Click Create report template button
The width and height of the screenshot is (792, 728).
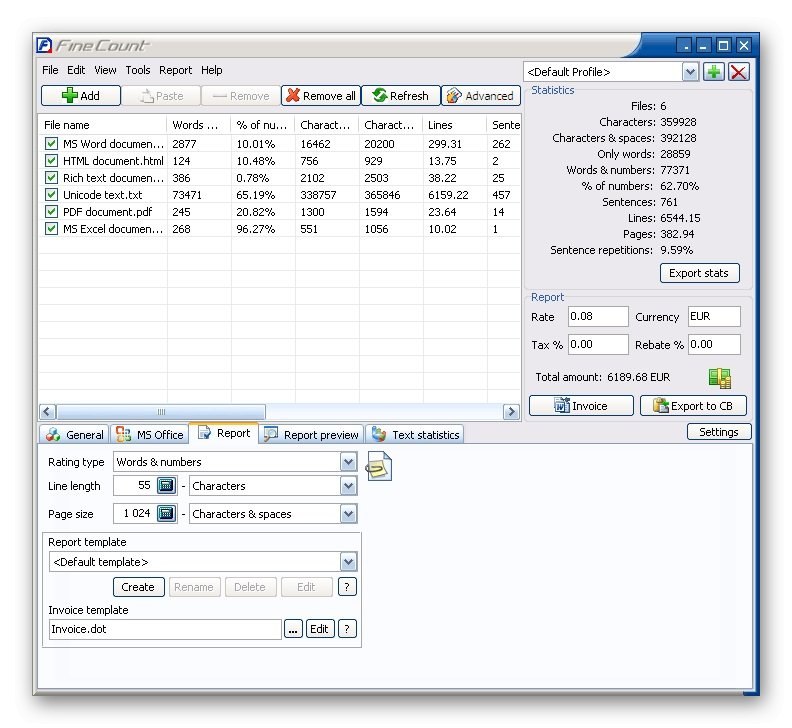[138, 587]
